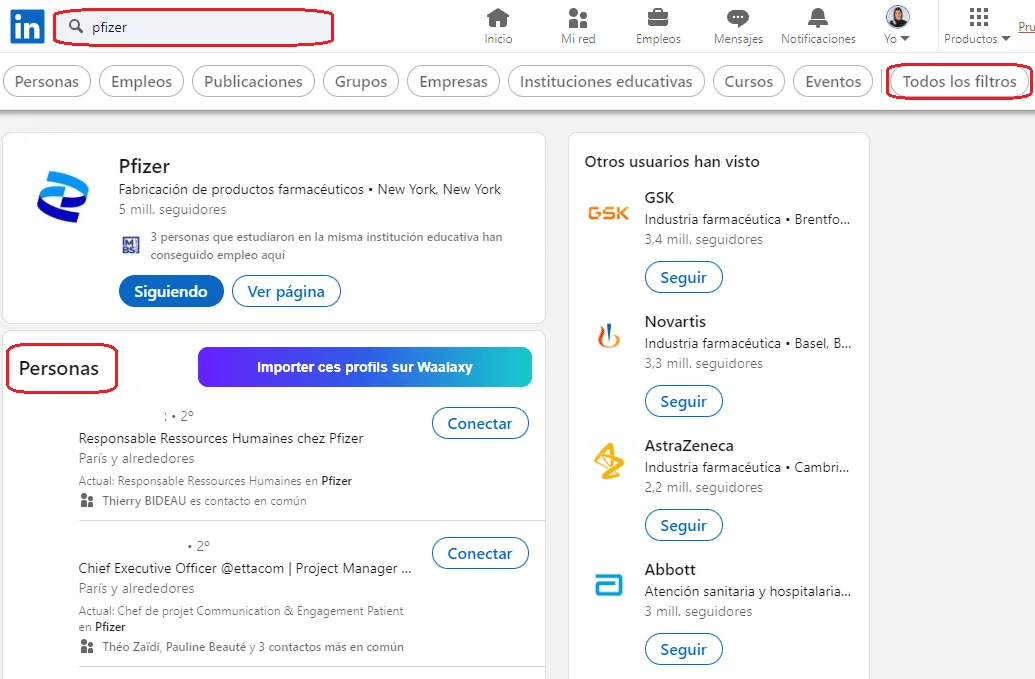
Task: Click Thierry BIDEAU mutual contact text
Action: 204,501
